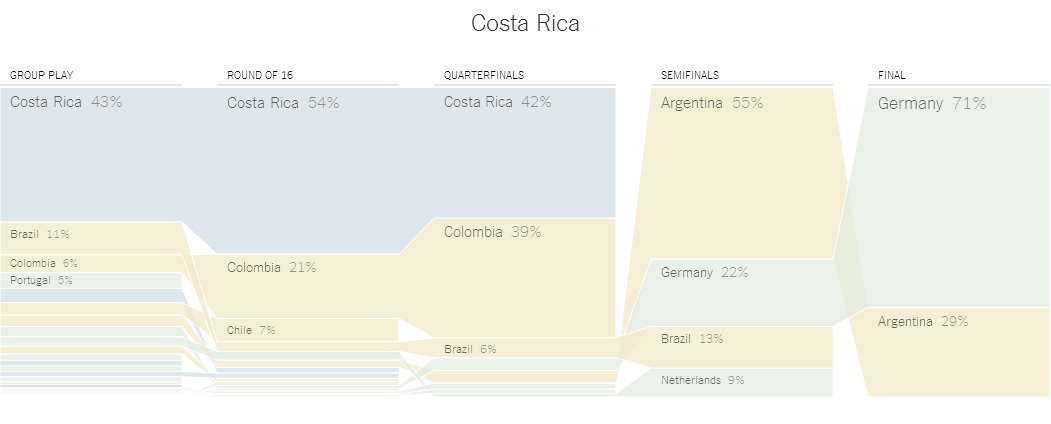1051x424 pixels.
Task: Click Colombia 6% band in Group Play
Action: [x=90, y=263]
